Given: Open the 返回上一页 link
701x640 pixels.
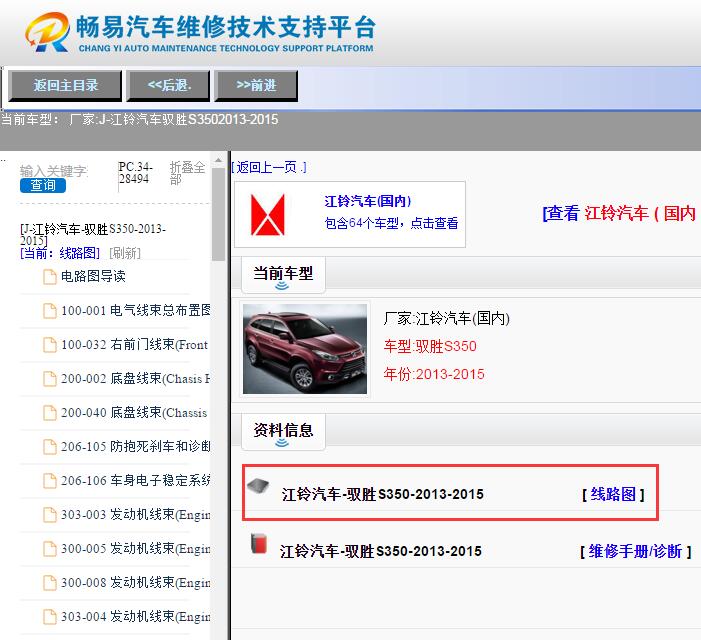Looking at the screenshot, I should tap(269, 167).
